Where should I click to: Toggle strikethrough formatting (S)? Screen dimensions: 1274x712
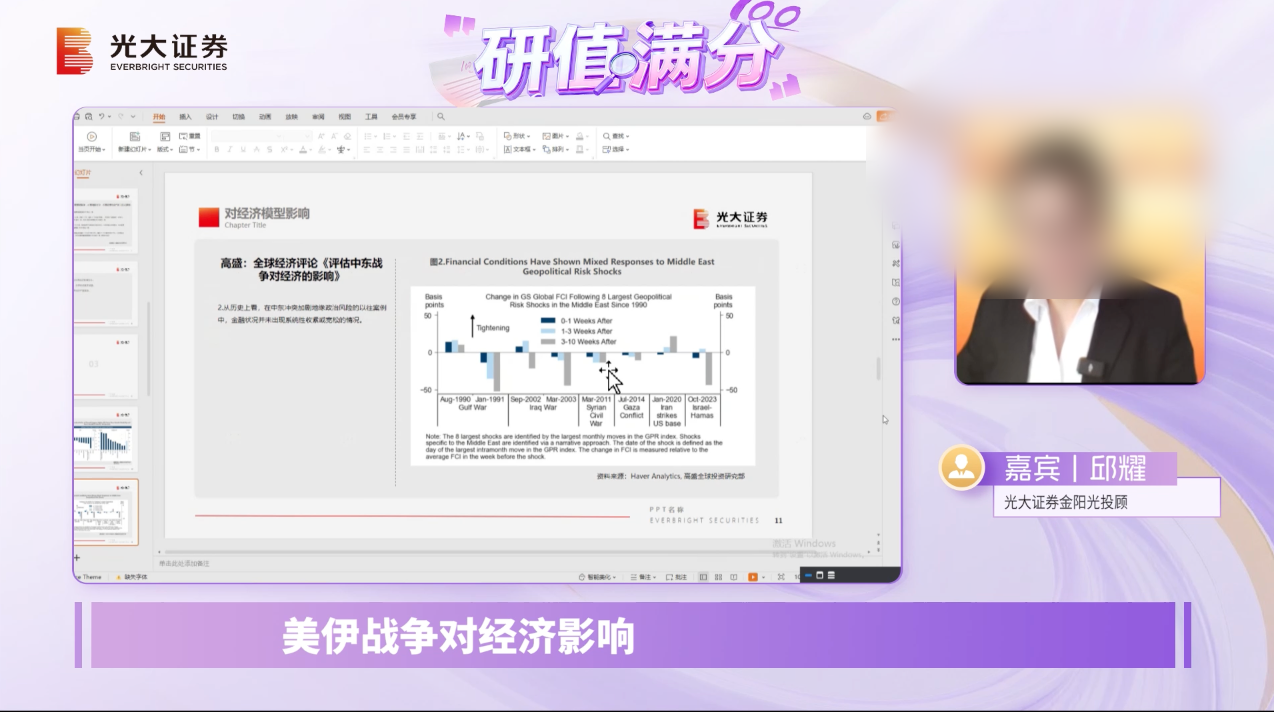click(x=269, y=149)
